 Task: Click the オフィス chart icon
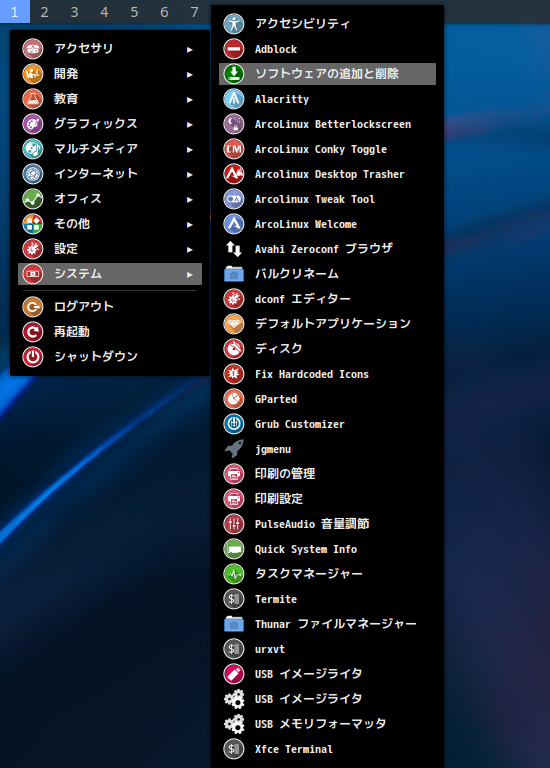coord(33,199)
